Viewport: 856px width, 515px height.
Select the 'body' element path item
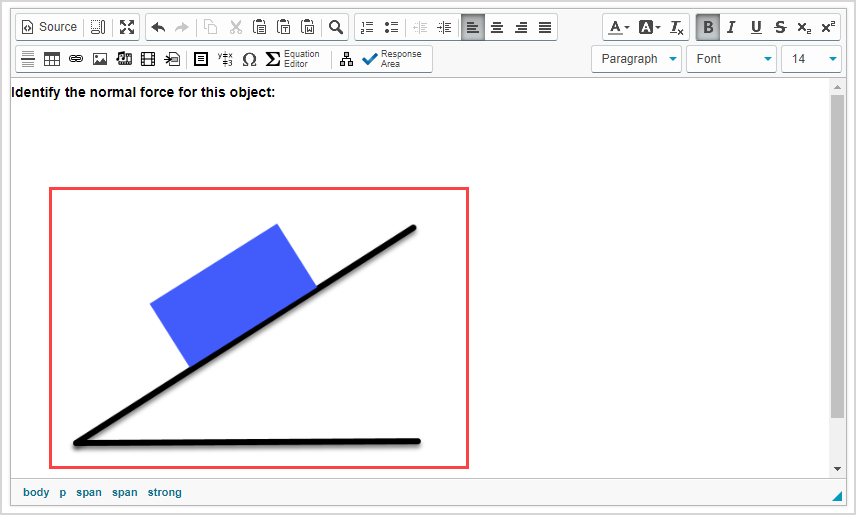[36, 492]
